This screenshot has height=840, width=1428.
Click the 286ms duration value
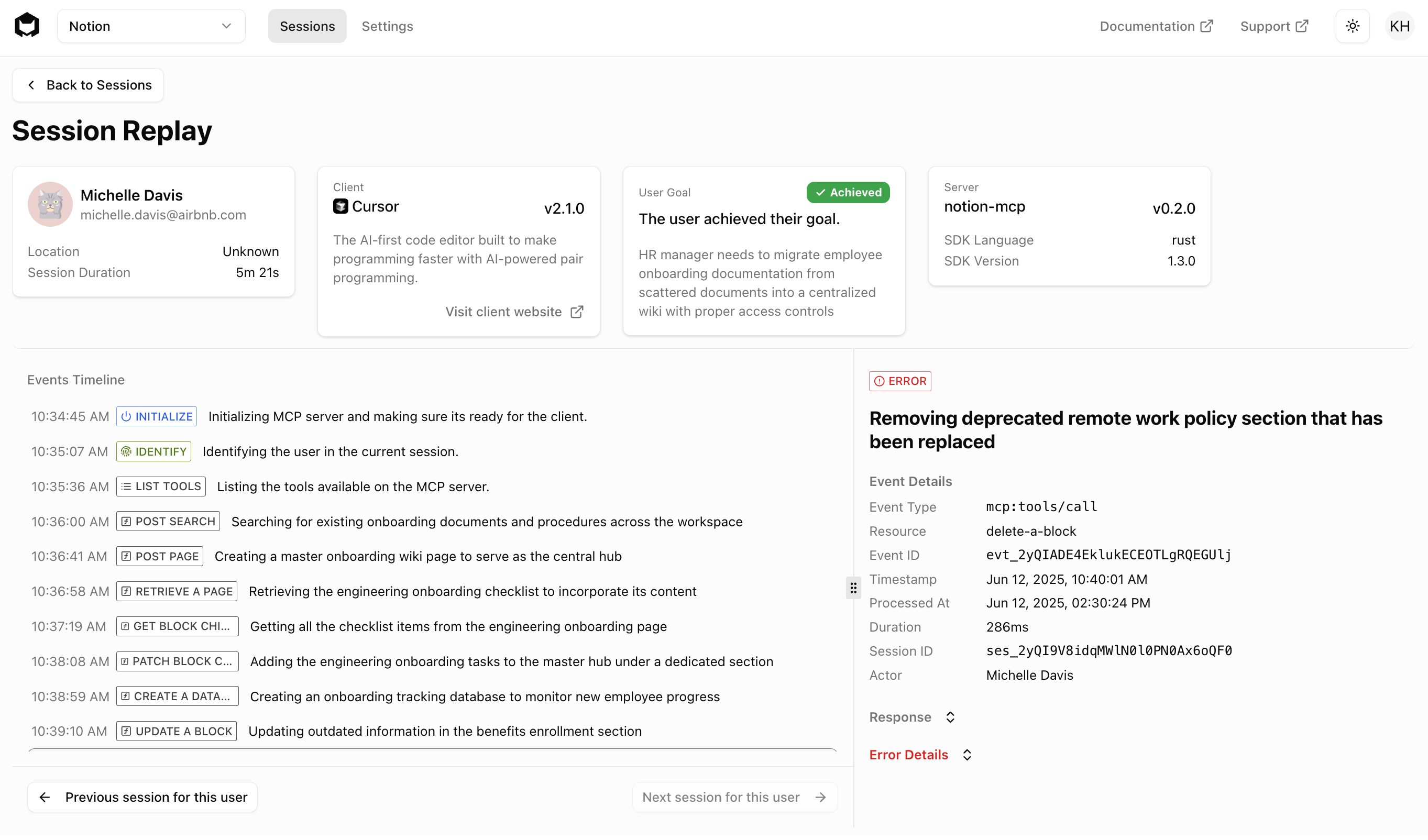point(1007,627)
